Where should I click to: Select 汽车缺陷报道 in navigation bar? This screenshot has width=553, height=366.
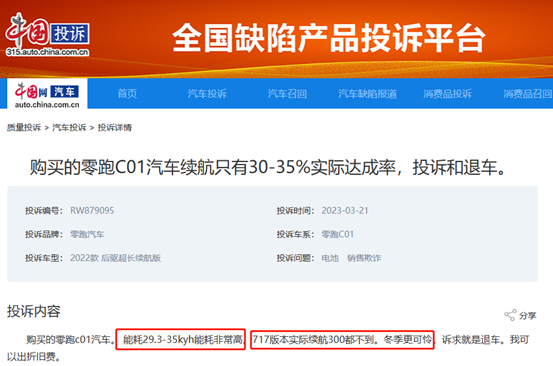click(x=367, y=94)
